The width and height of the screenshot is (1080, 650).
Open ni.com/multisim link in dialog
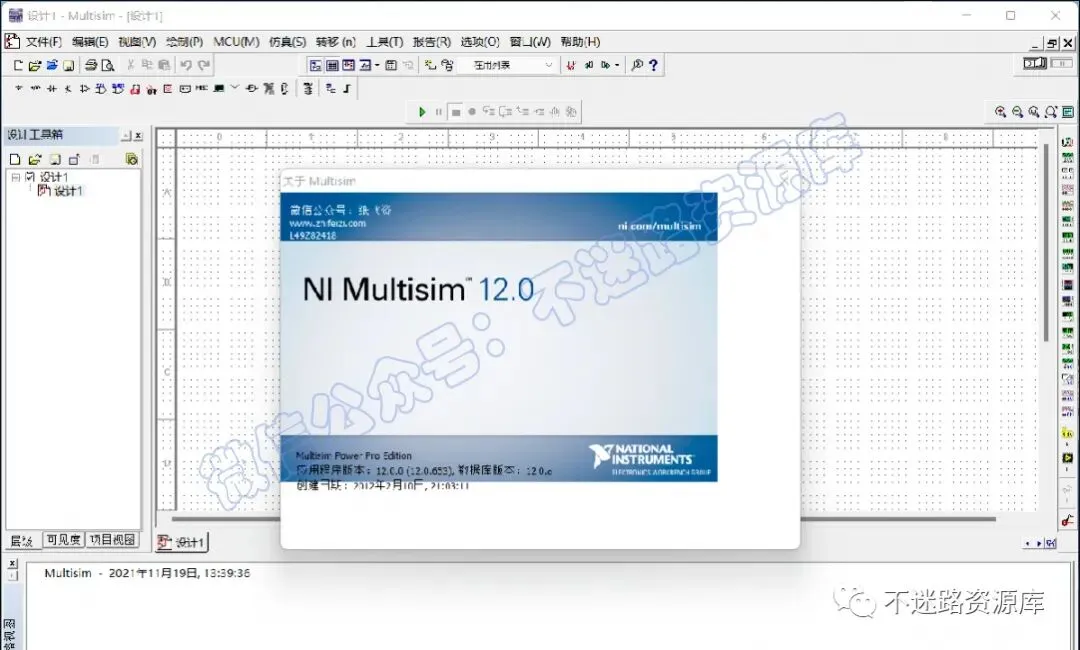tap(659, 225)
